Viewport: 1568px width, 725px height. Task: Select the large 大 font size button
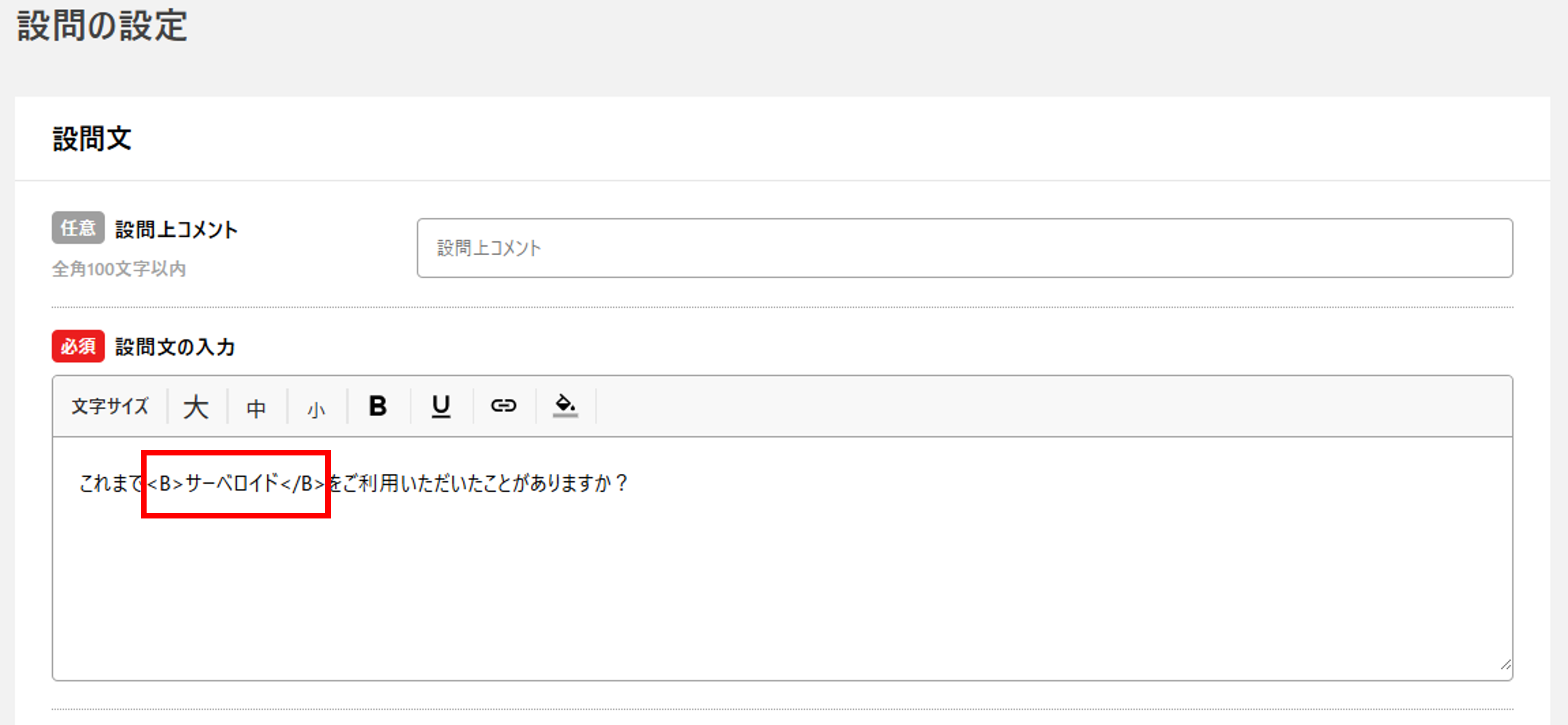click(x=196, y=406)
